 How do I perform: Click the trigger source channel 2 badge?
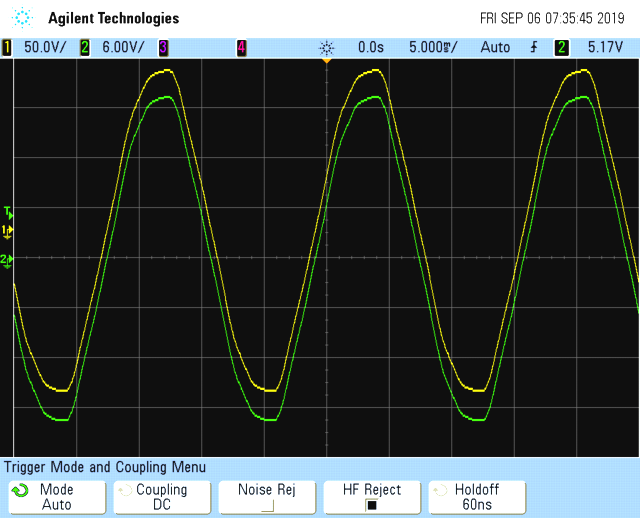coord(562,47)
